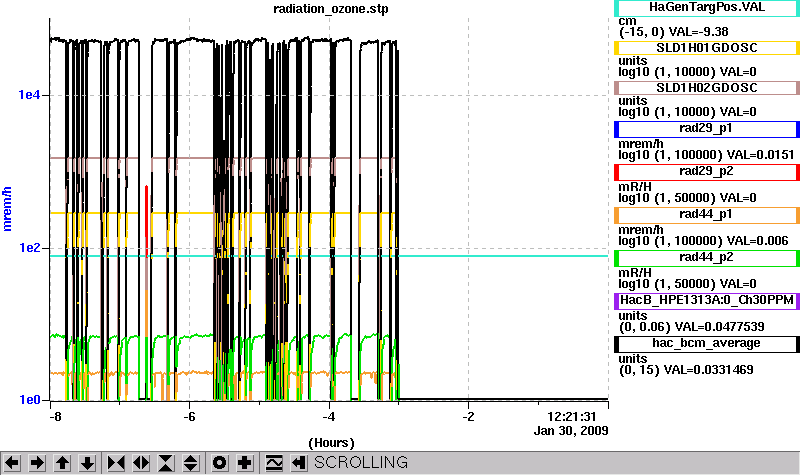Click the VAL=0.0331469 reading

point(708,369)
